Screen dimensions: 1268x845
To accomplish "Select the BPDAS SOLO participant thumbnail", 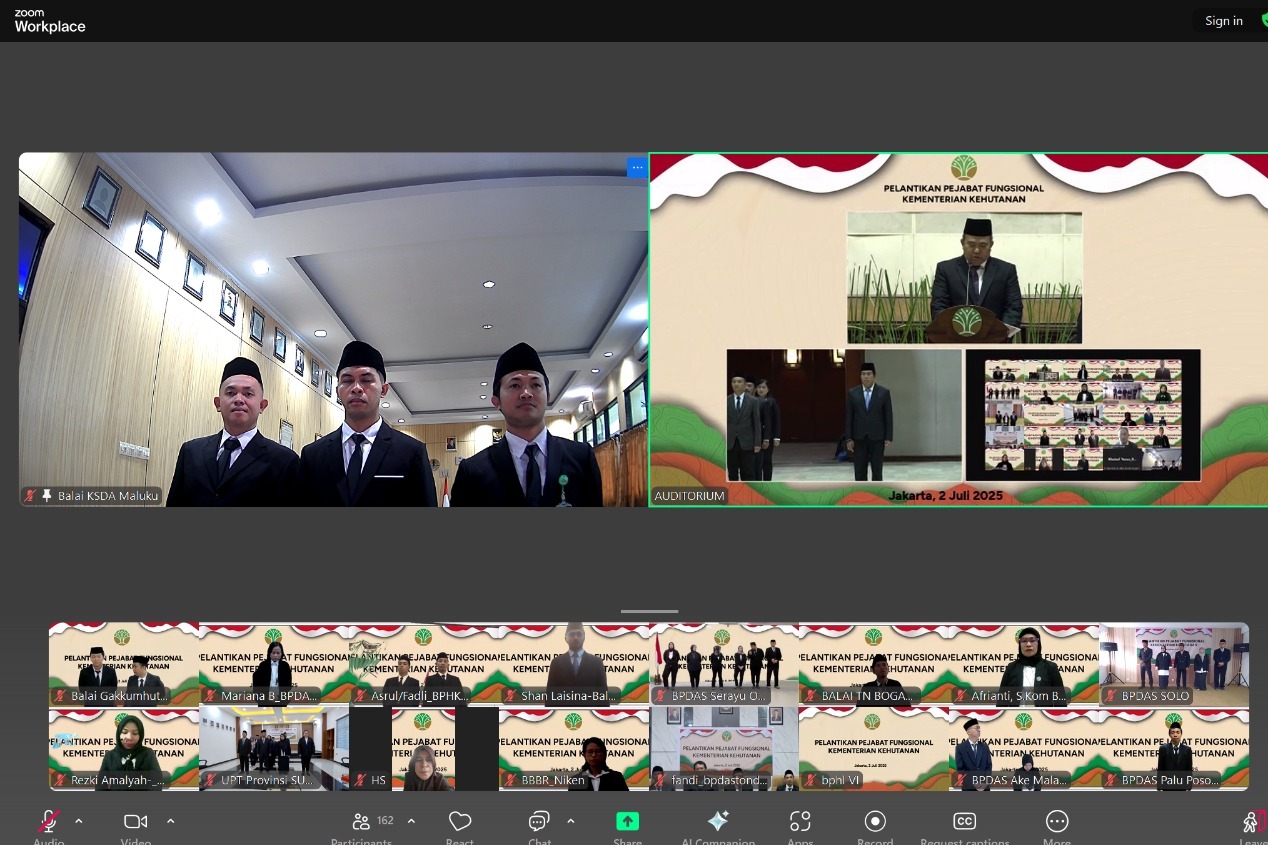I will 1174,664.
